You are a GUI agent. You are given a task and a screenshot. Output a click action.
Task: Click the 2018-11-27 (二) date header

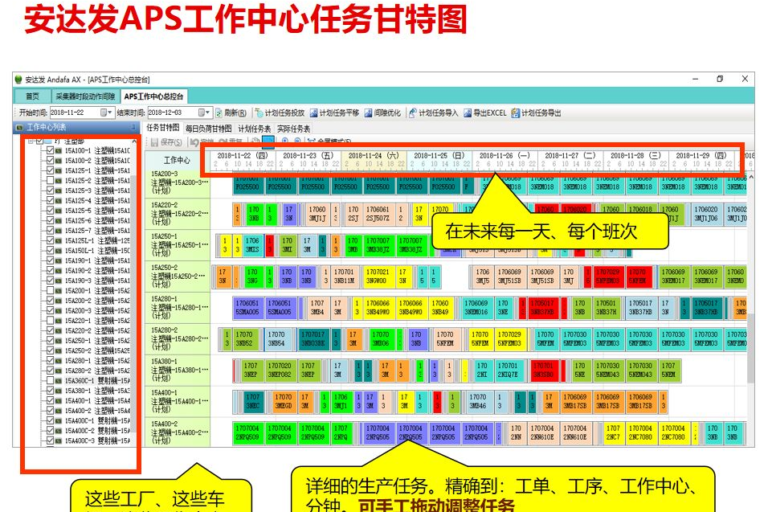click(x=570, y=155)
